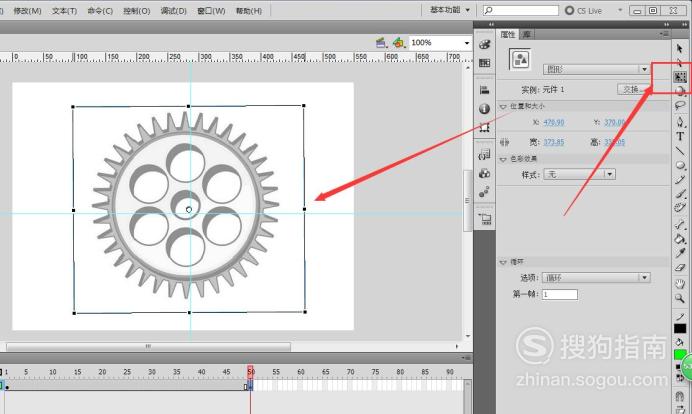Select the Subselection tool
Screen dimensions: 692x414
680,62
